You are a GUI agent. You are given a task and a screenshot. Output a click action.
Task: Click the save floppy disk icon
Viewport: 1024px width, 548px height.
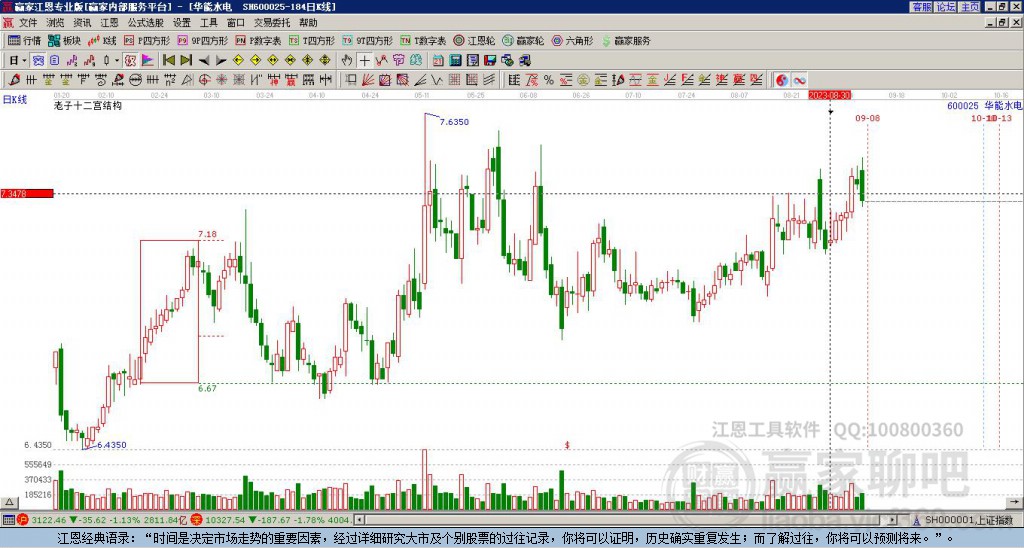point(490,61)
